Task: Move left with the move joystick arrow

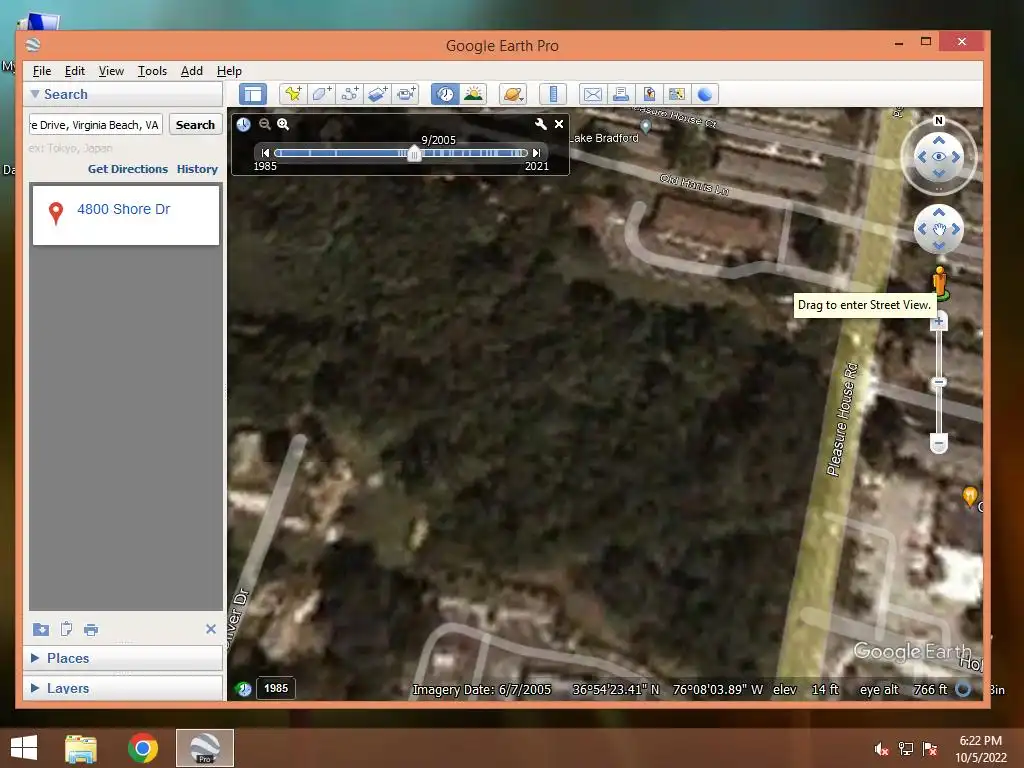Action: tap(921, 229)
